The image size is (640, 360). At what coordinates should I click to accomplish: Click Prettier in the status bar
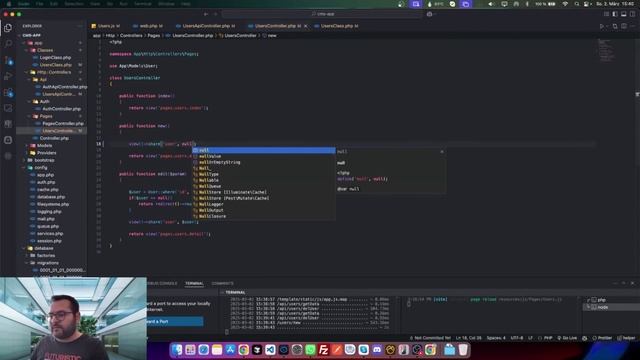[602, 338]
